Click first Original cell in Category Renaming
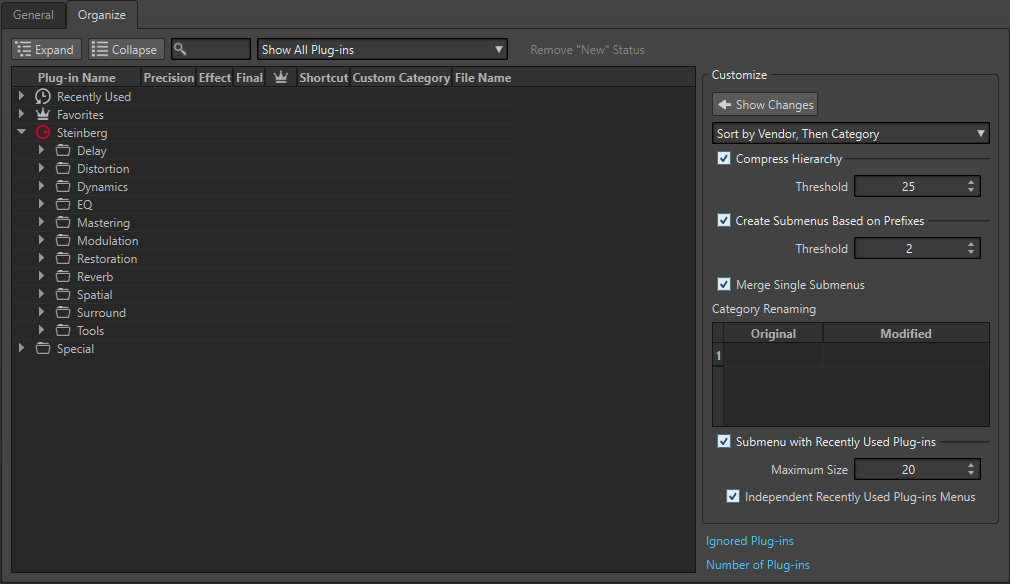The image size is (1010, 584). (x=773, y=355)
